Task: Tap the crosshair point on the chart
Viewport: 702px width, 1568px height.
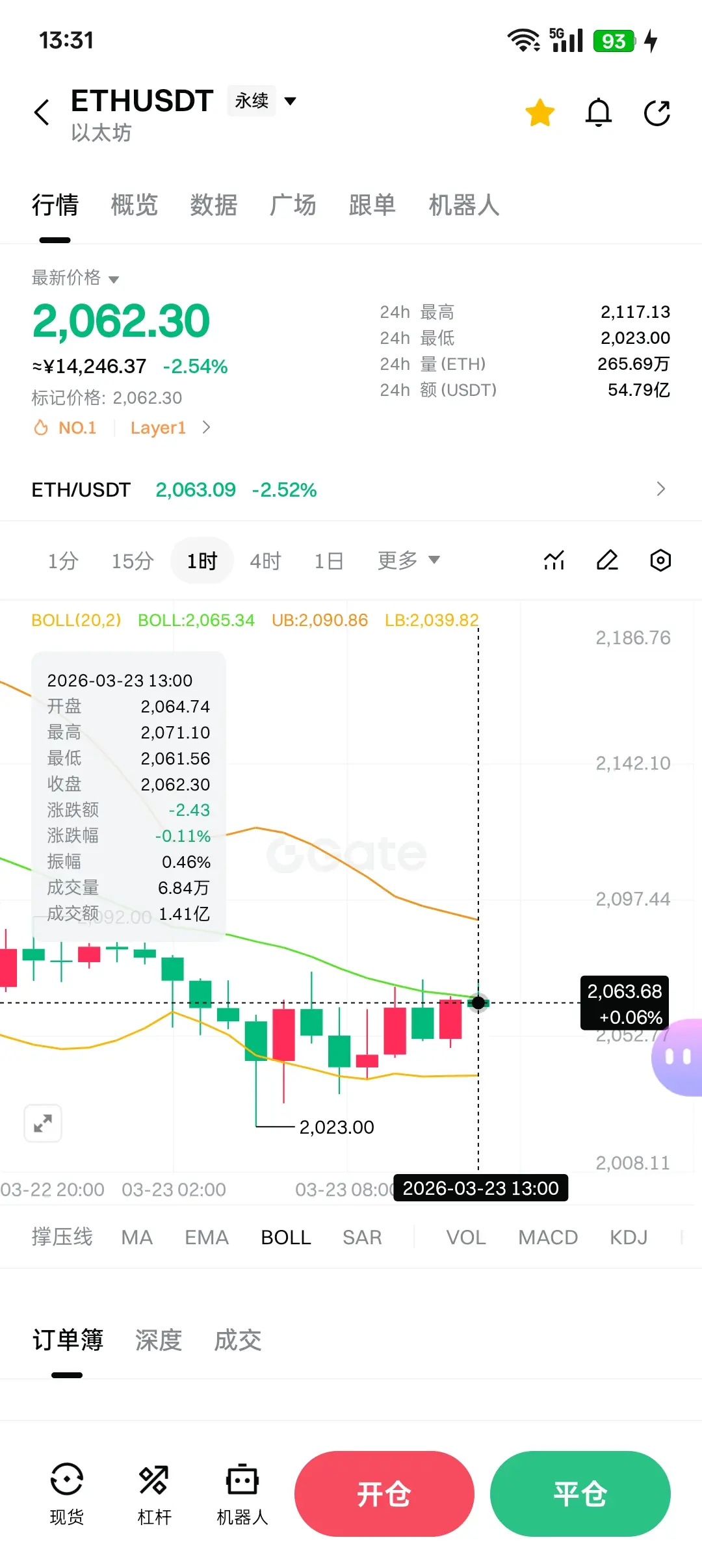Action: (x=478, y=1003)
